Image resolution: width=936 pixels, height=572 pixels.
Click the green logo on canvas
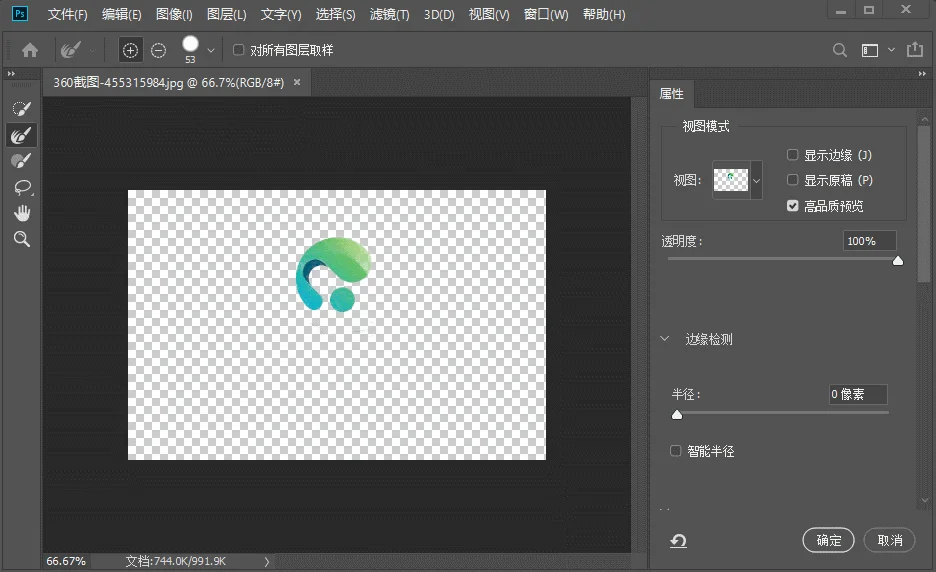(333, 274)
